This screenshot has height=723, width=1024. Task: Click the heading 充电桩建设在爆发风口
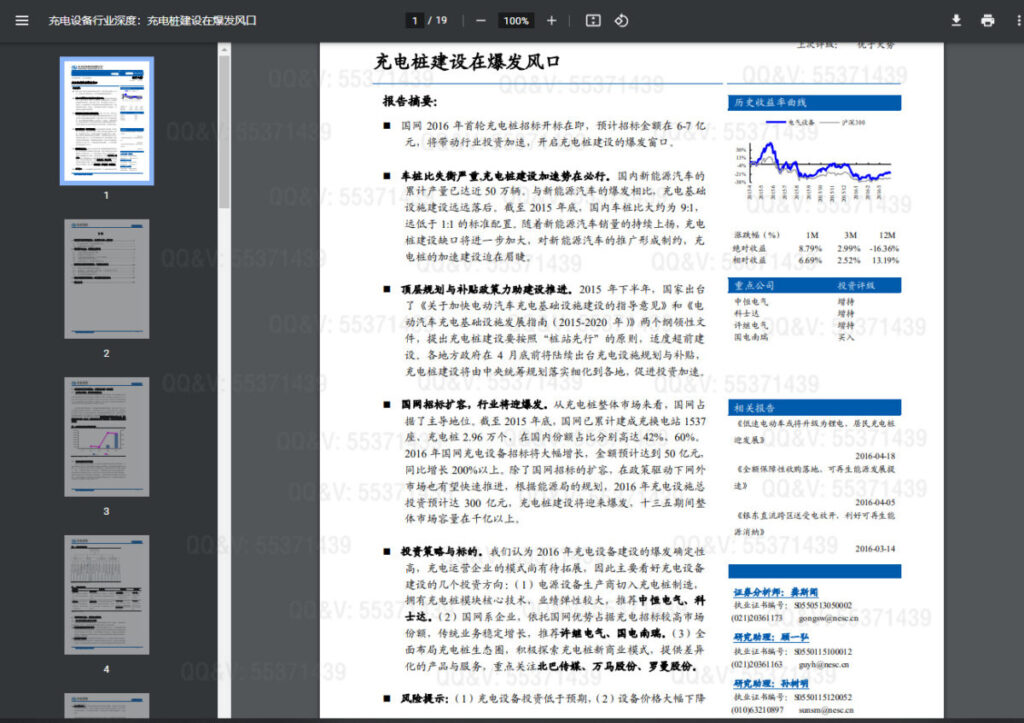click(x=468, y=62)
